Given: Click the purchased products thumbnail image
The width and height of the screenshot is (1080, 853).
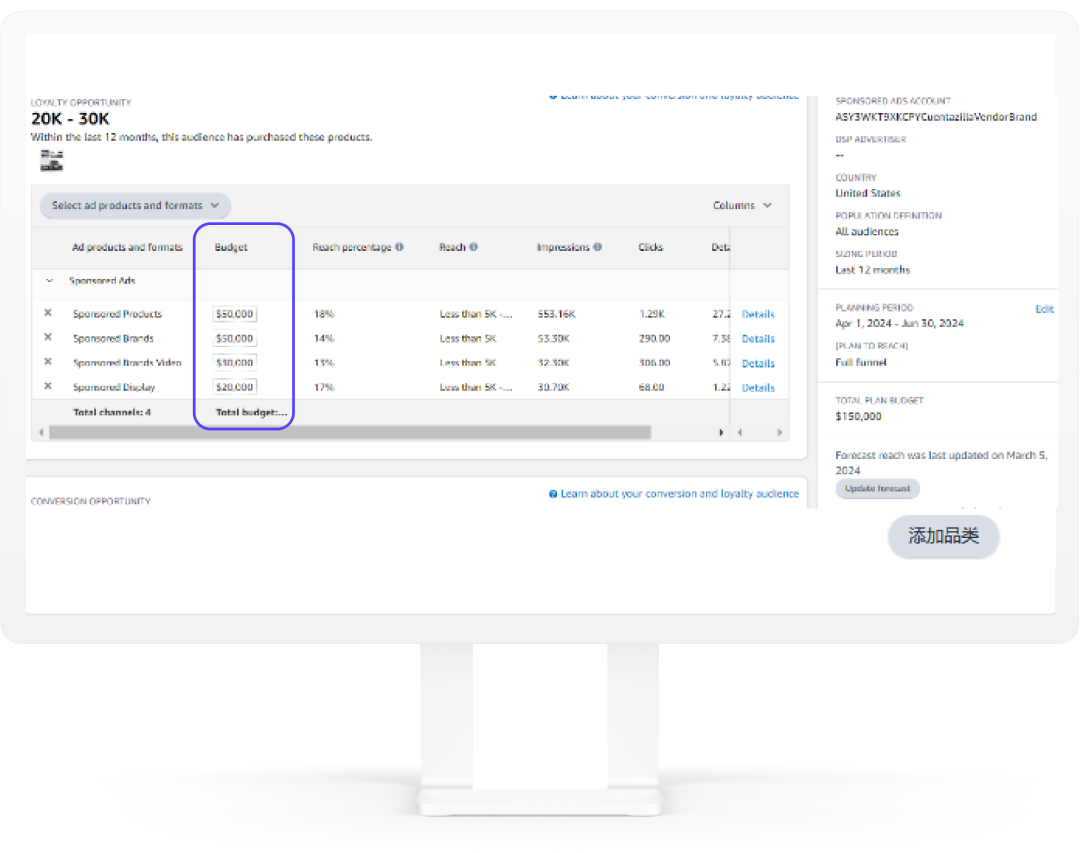Looking at the screenshot, I should click(52, 160).
